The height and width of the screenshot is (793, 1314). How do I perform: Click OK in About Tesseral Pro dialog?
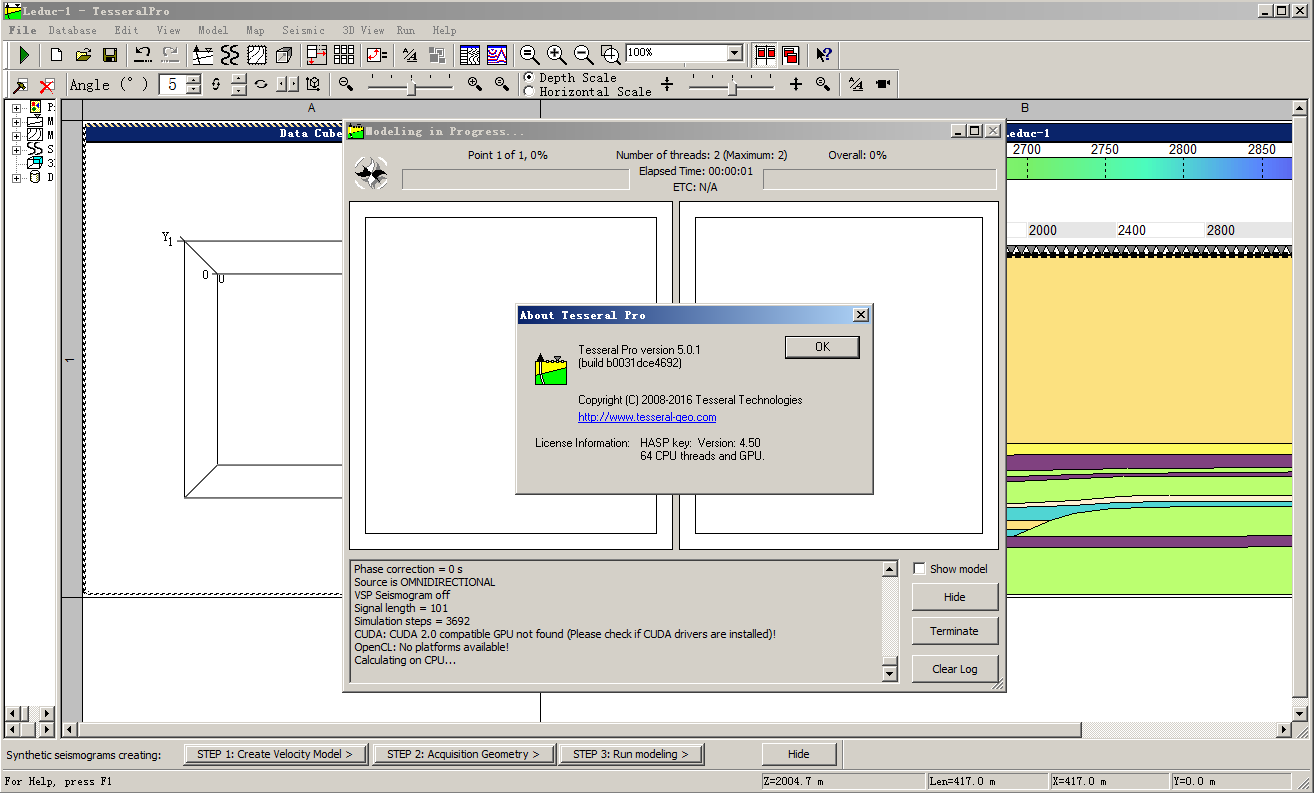click(x=822, y=347)
